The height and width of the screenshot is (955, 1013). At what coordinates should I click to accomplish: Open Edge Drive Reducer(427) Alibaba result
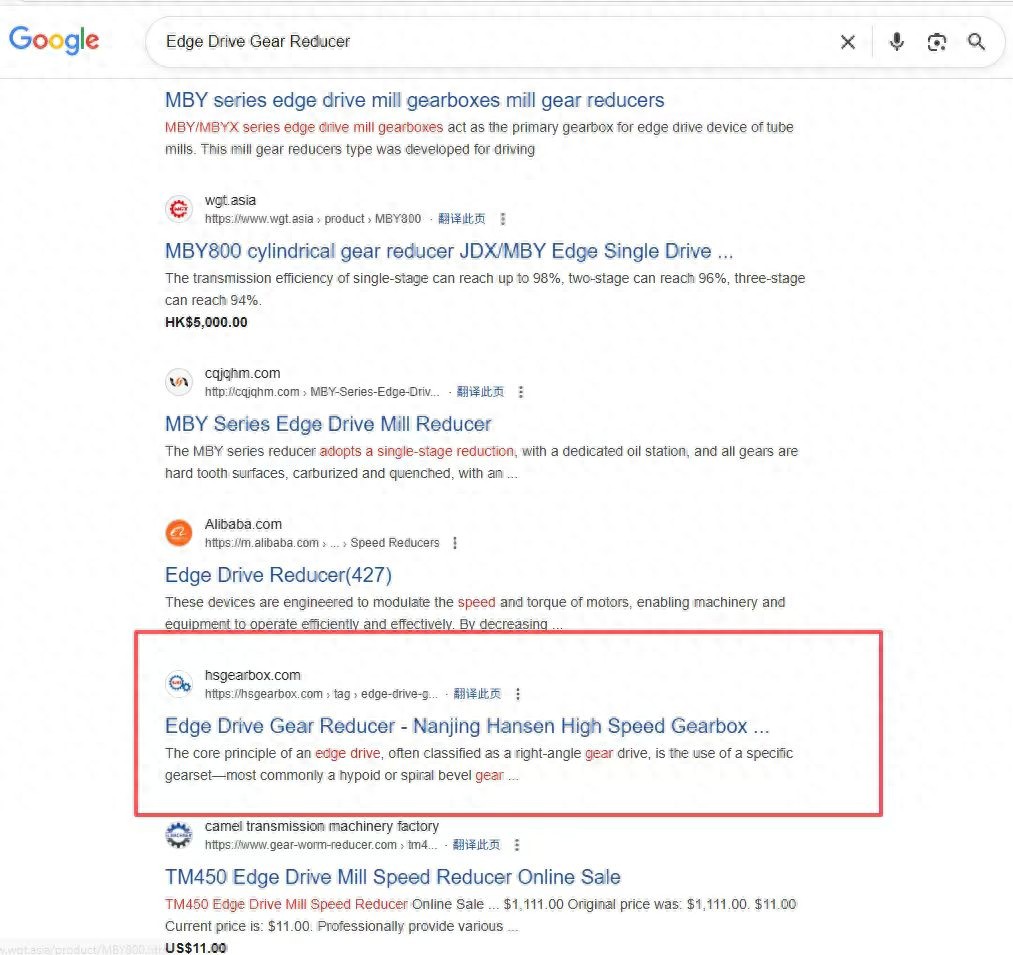(x=278, y=575)
